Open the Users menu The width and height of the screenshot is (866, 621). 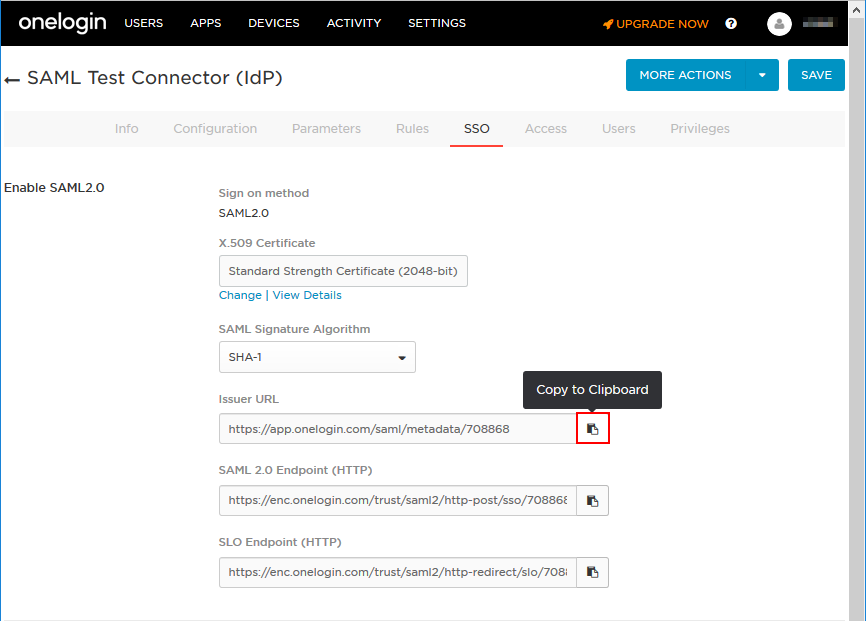[143, 23]
